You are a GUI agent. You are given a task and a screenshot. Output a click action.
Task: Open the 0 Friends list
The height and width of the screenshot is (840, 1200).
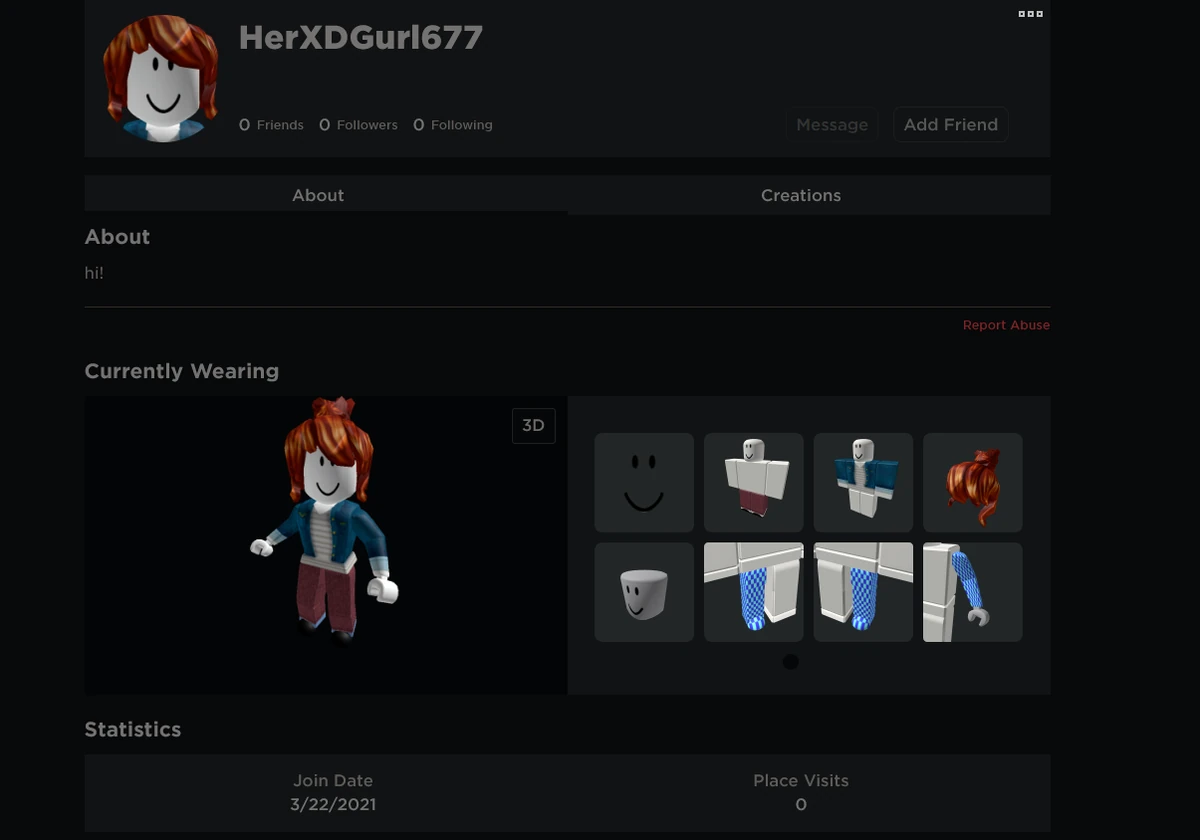pos(271,125)
